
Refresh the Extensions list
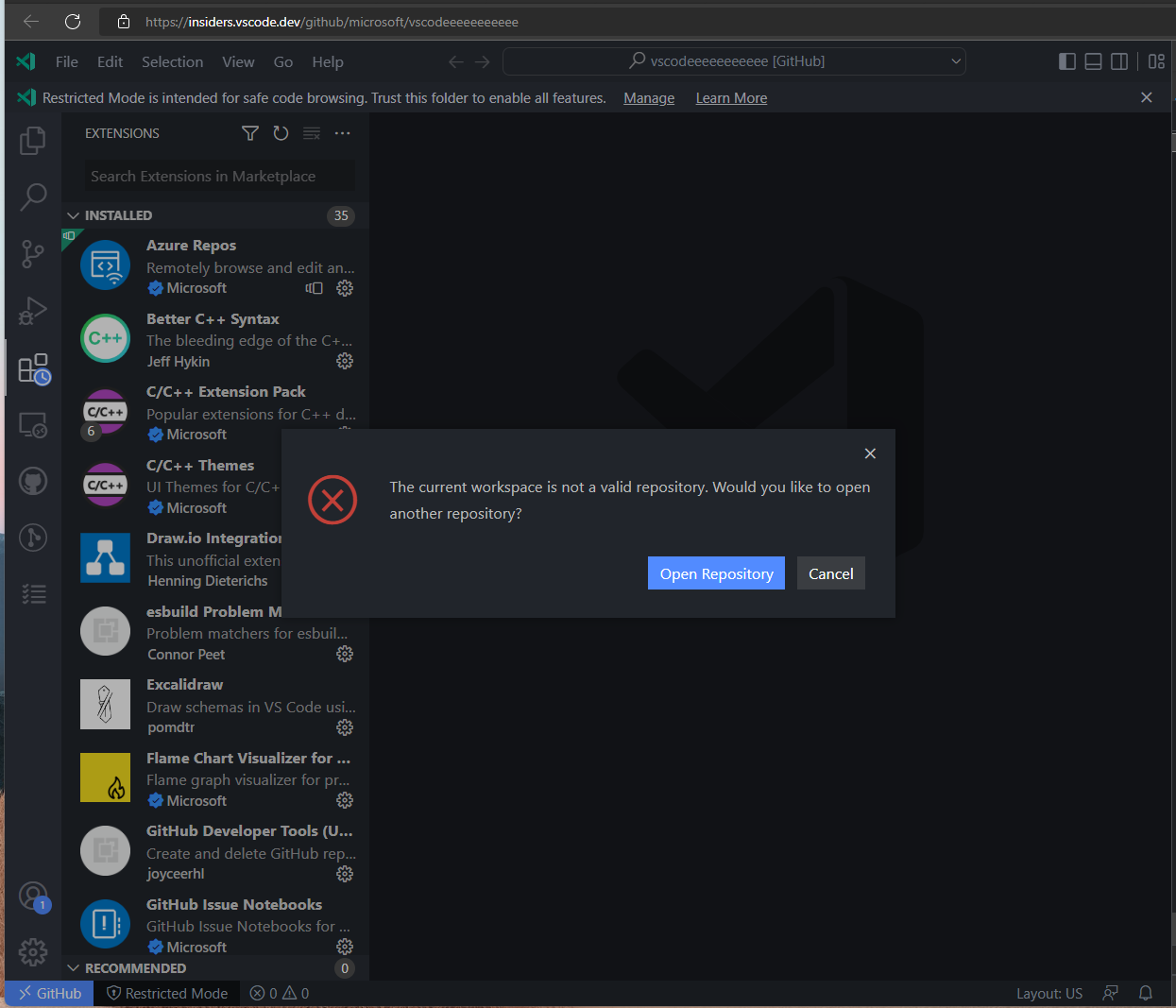coord(281,133)
